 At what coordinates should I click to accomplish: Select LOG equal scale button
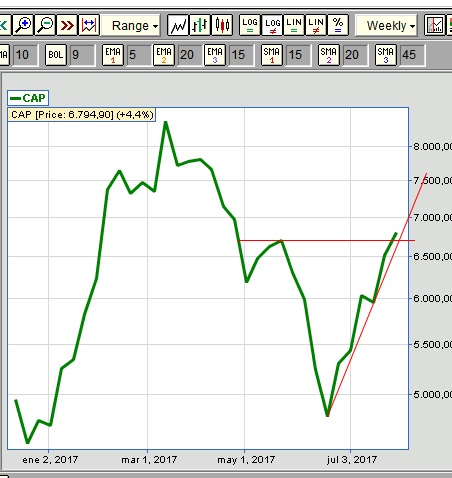point(250,25)
